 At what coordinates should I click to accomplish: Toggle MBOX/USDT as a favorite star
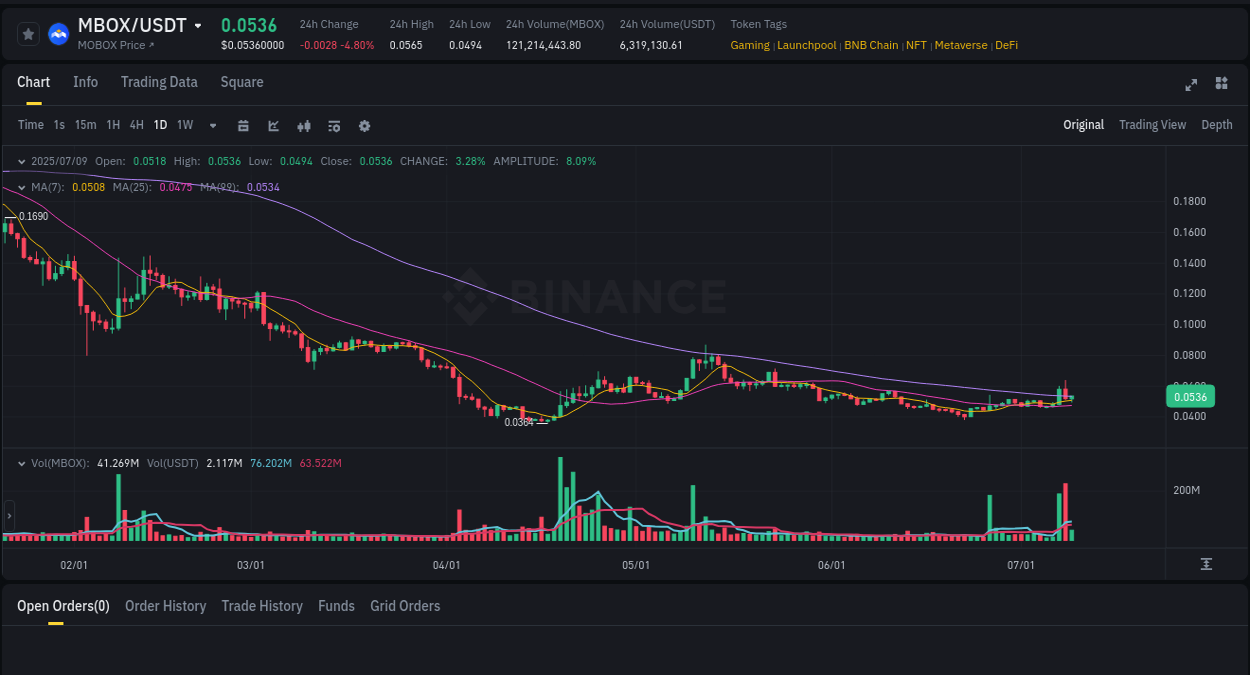[x=27, y=32]
